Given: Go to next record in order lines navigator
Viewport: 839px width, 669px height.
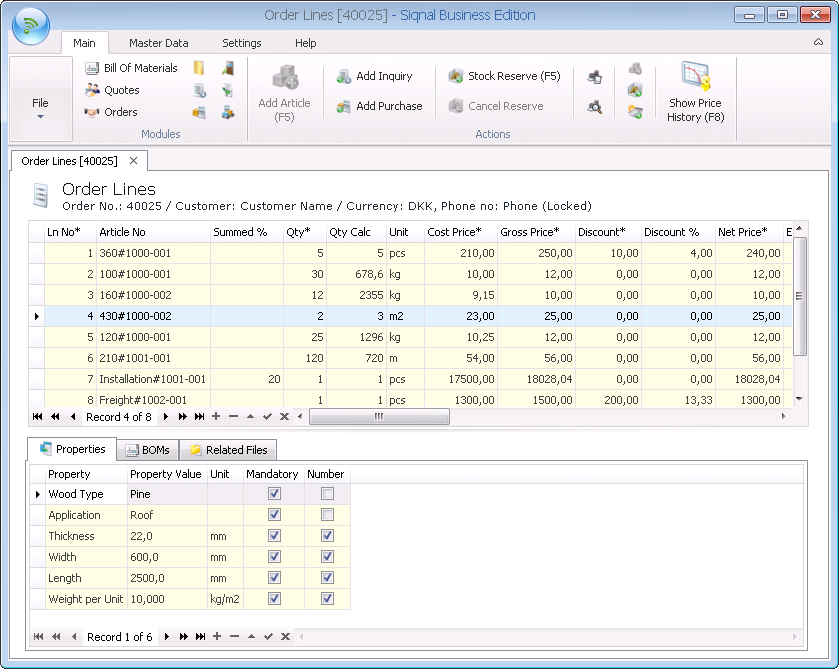Looking at the screenshot, I should 167,416.
